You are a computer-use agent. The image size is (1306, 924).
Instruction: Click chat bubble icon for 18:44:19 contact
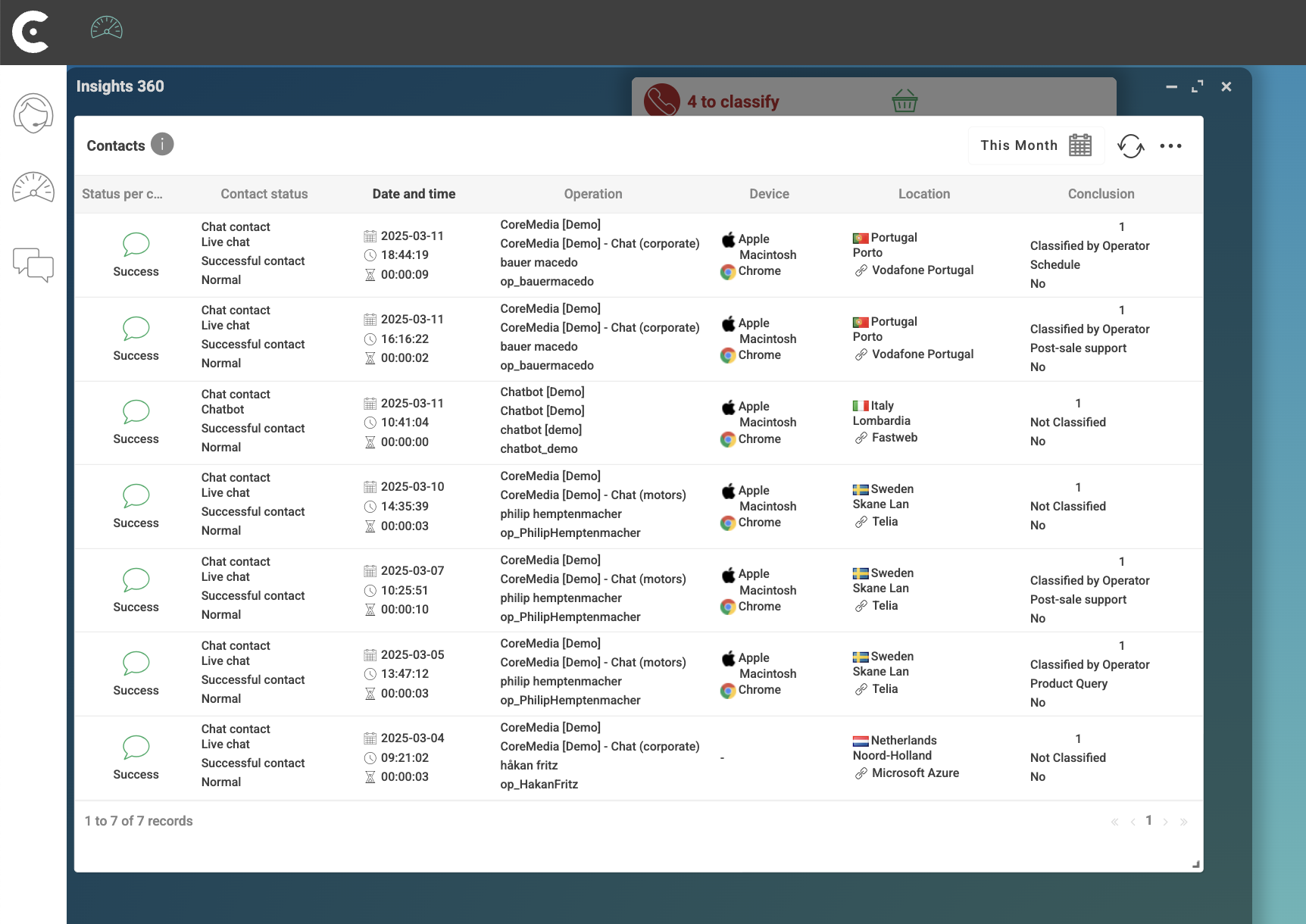[136, 245]
